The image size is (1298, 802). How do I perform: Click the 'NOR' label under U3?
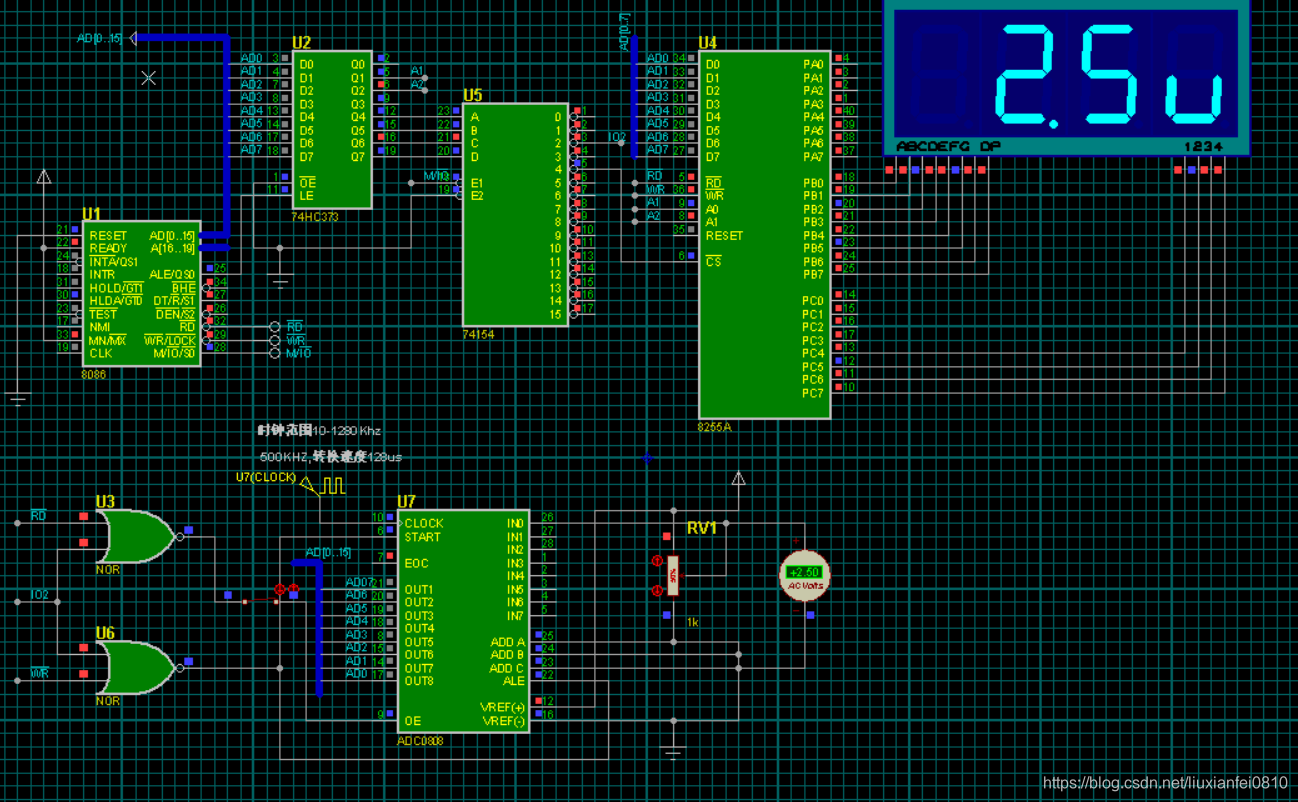point(108,570)
